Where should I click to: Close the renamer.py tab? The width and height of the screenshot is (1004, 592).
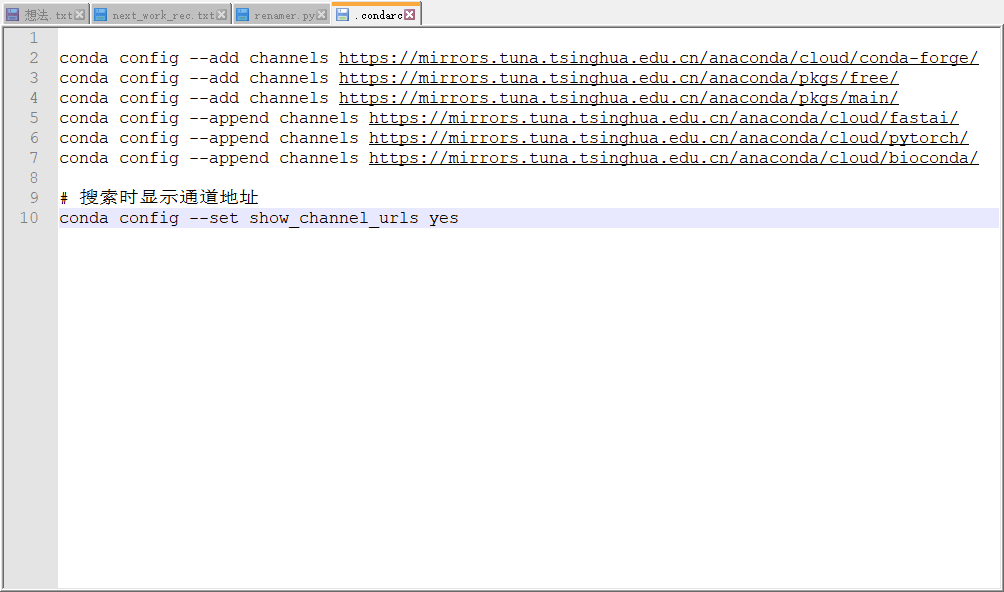[x=321, y=15]
